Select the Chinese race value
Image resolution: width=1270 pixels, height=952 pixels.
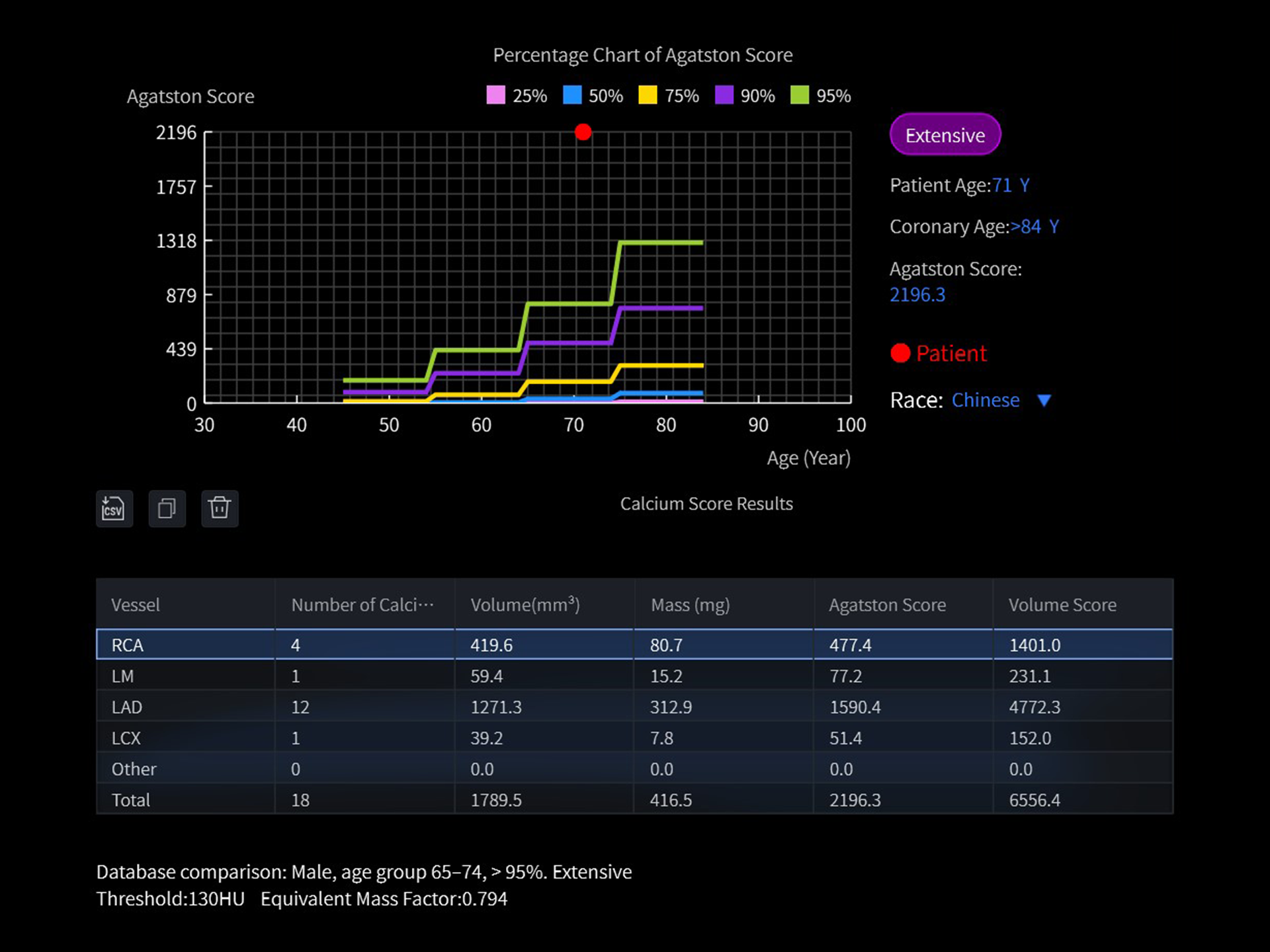tap(985, 400)
